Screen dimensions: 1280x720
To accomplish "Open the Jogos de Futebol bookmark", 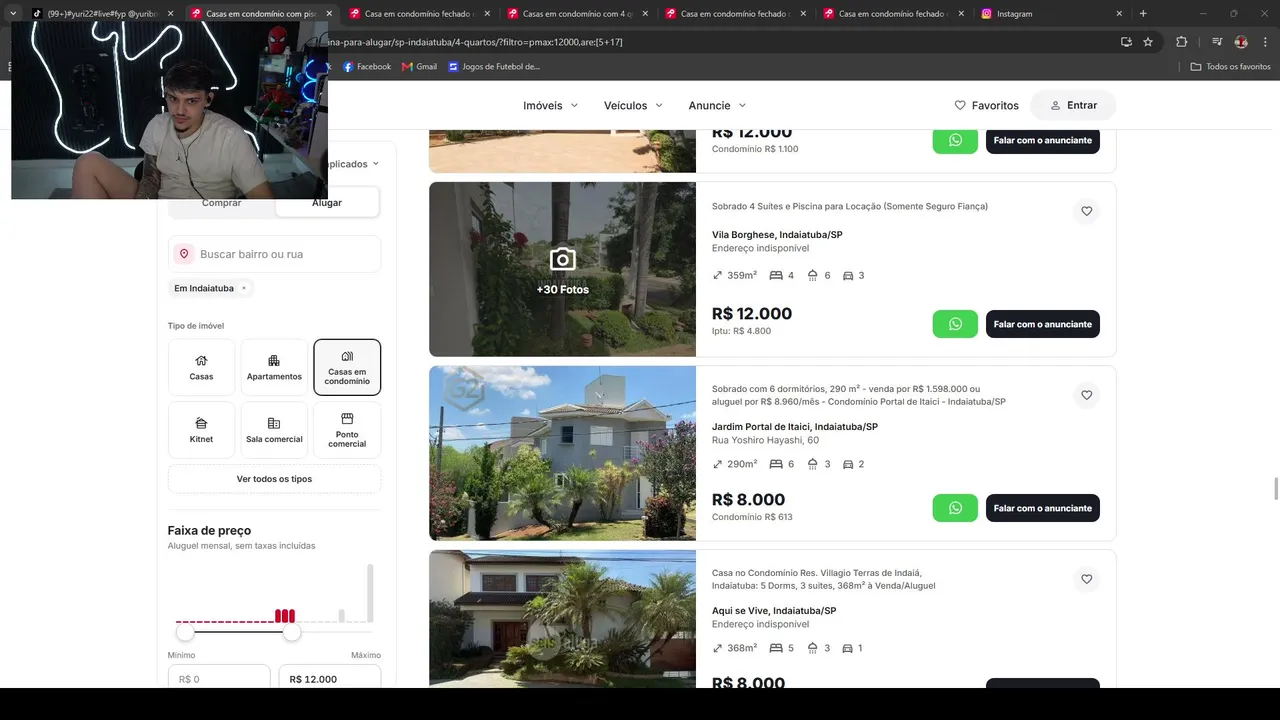I will point(494,67).
